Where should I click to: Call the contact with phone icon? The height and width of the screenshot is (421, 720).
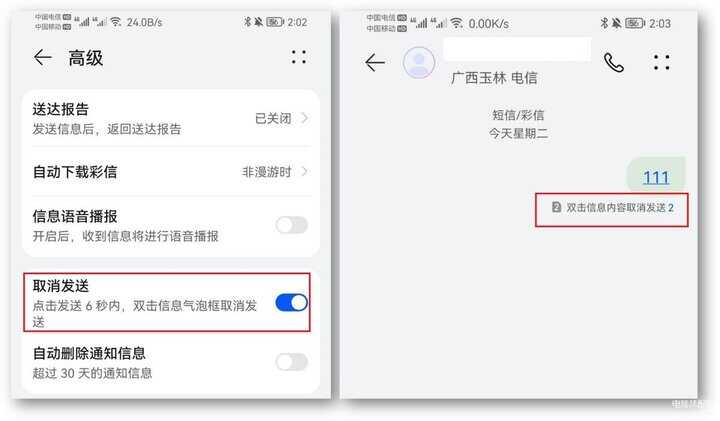(613, 62)
